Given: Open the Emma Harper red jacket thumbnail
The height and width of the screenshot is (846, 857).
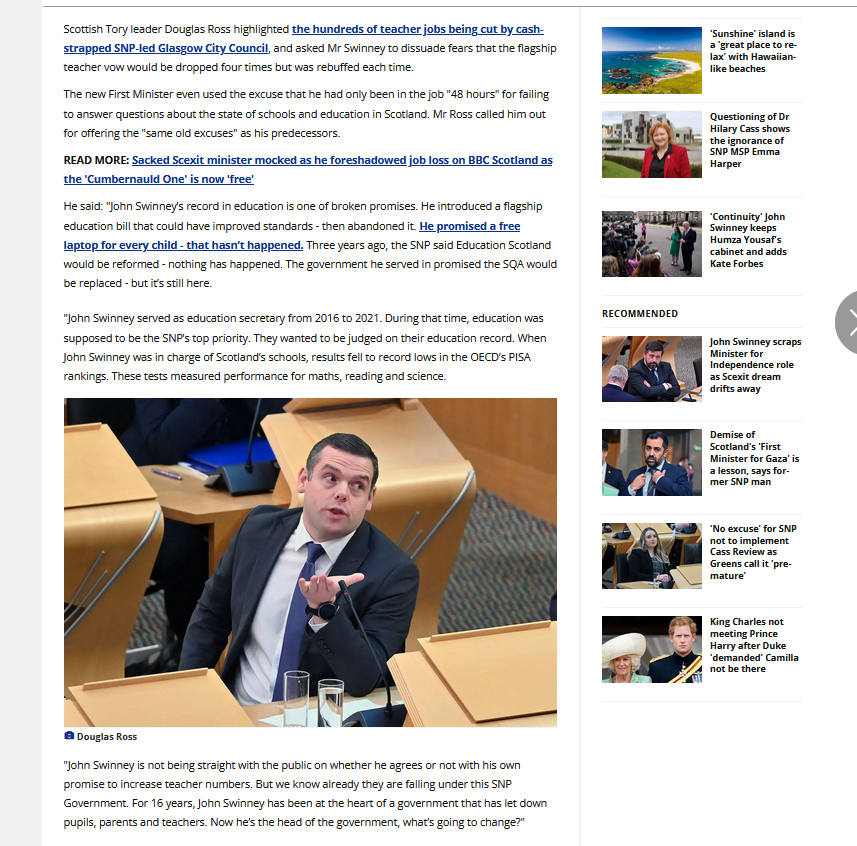Looking at the screenshot, I should tap(651, 144).
